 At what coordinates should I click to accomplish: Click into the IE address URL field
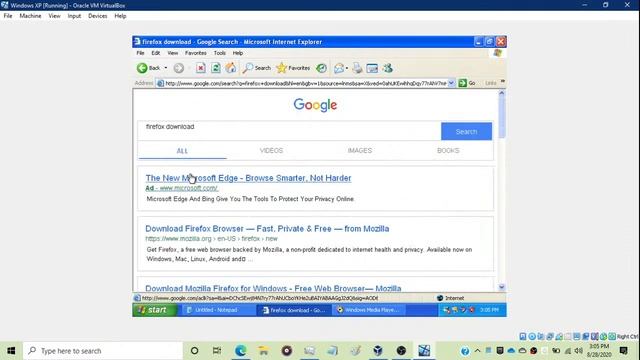(305, 83)
